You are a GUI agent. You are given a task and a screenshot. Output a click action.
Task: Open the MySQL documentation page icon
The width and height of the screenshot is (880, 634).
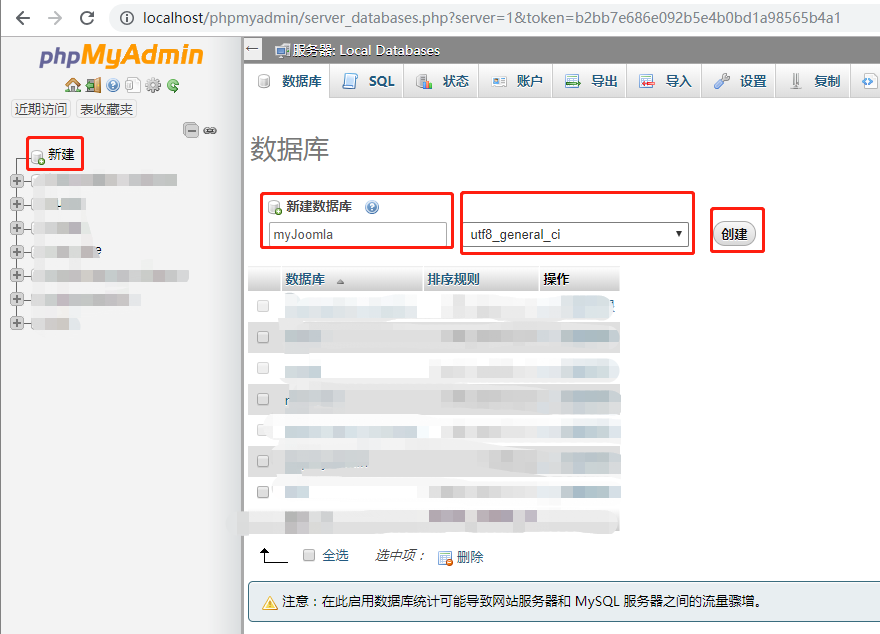click(132, 85)
